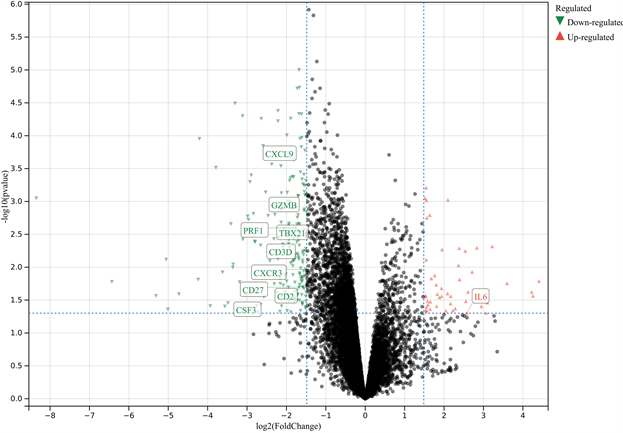
Task: Click the red IL6 gene label
Action: click(480, 297)
